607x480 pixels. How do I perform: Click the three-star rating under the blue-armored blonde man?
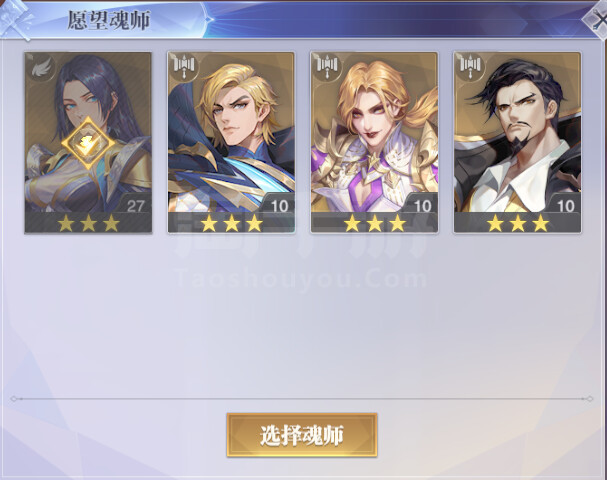pos(231,223)
